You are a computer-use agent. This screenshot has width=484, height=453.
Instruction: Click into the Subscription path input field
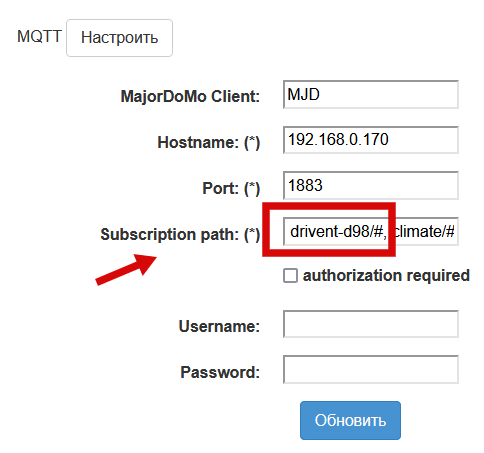tap(371, 231)
